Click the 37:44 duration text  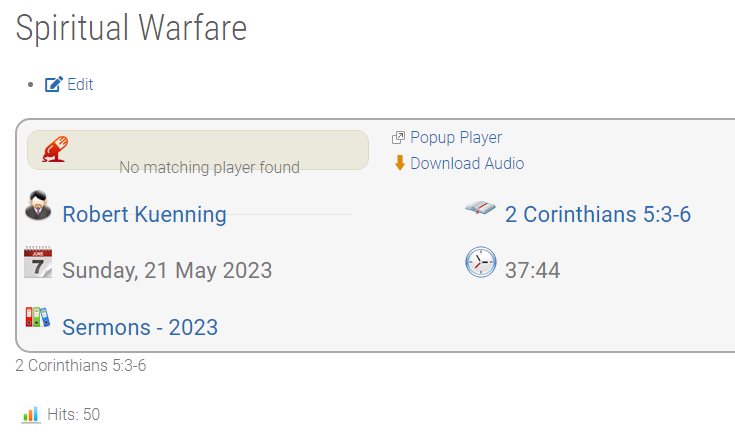point(532,271)
